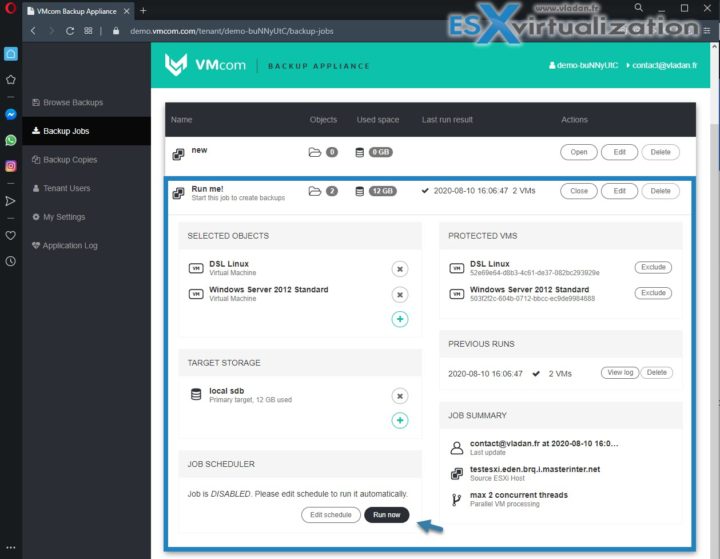The height and width of the screenshot is (559, 720).
Task: Open Opera menu logo icon
Action: pos(10,8)
